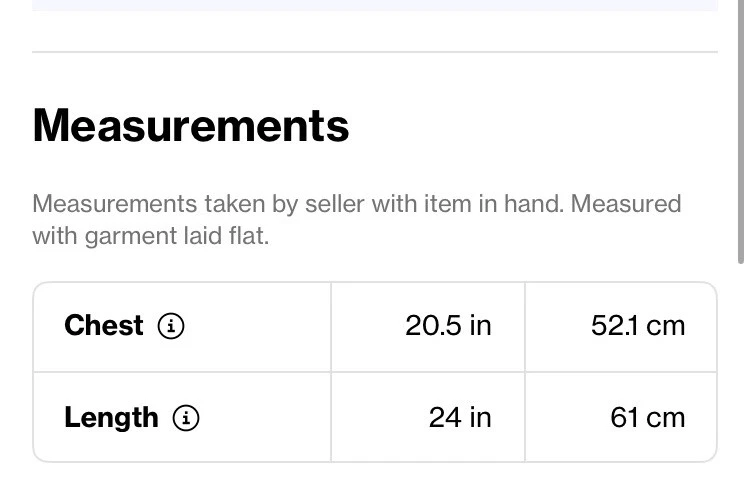Image resolution: width=750 pixels, height=504 pixels.
Task: Select the Chest label text
Action: pos(104,326)
